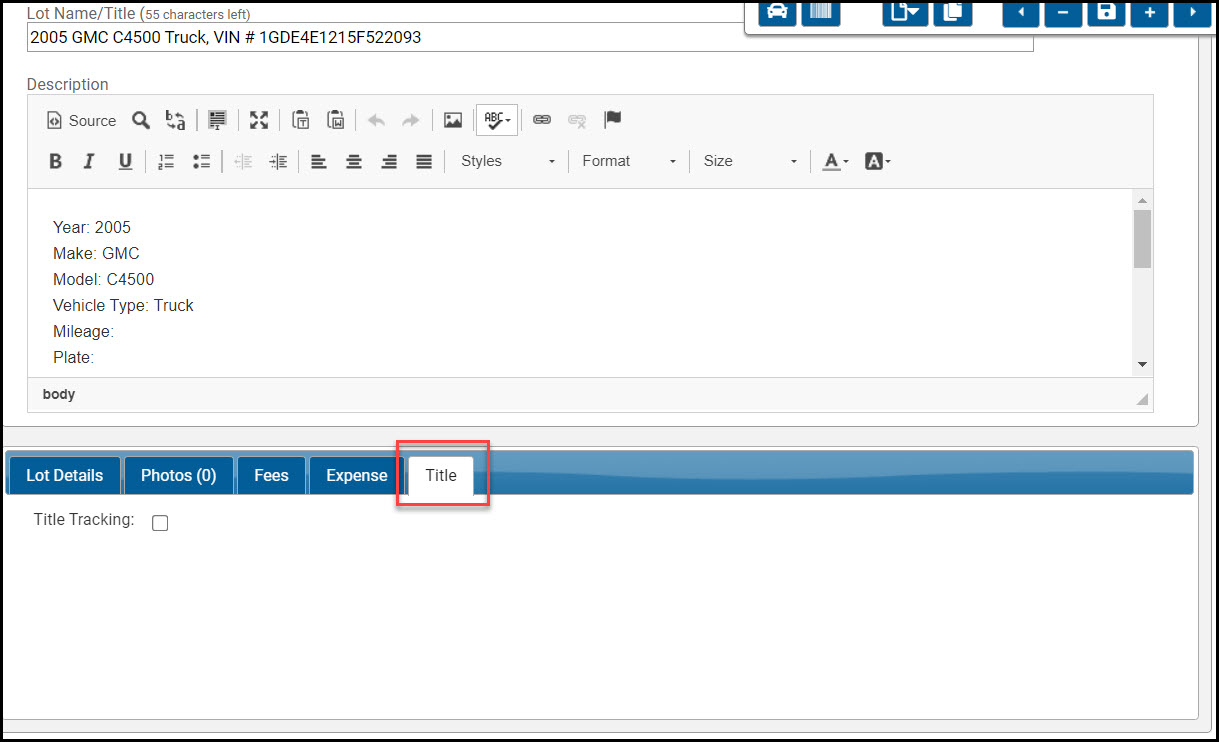The width and height of the screenshot is (1219, 742).
Task: Align text left
Action: click(319, 161)
